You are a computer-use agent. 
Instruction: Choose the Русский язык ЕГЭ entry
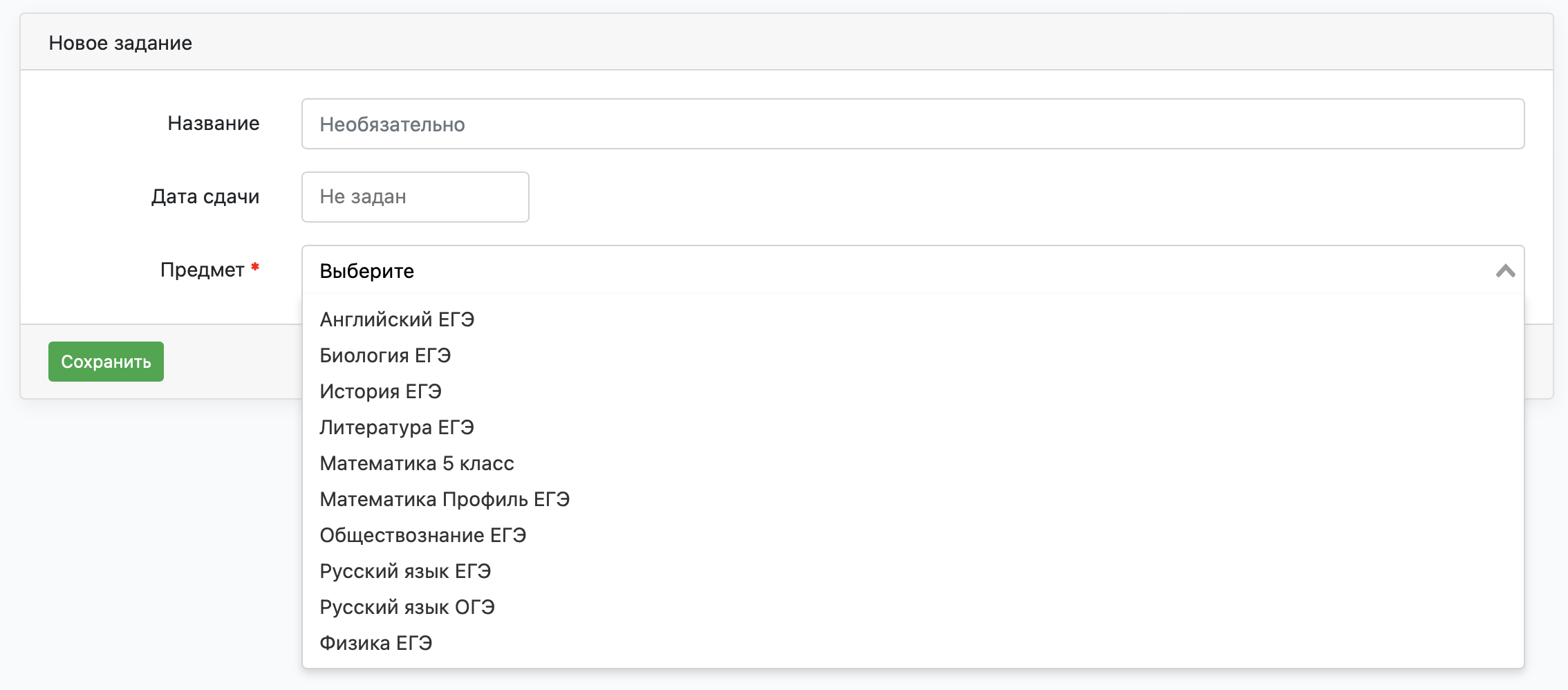[x=913, y=571]
